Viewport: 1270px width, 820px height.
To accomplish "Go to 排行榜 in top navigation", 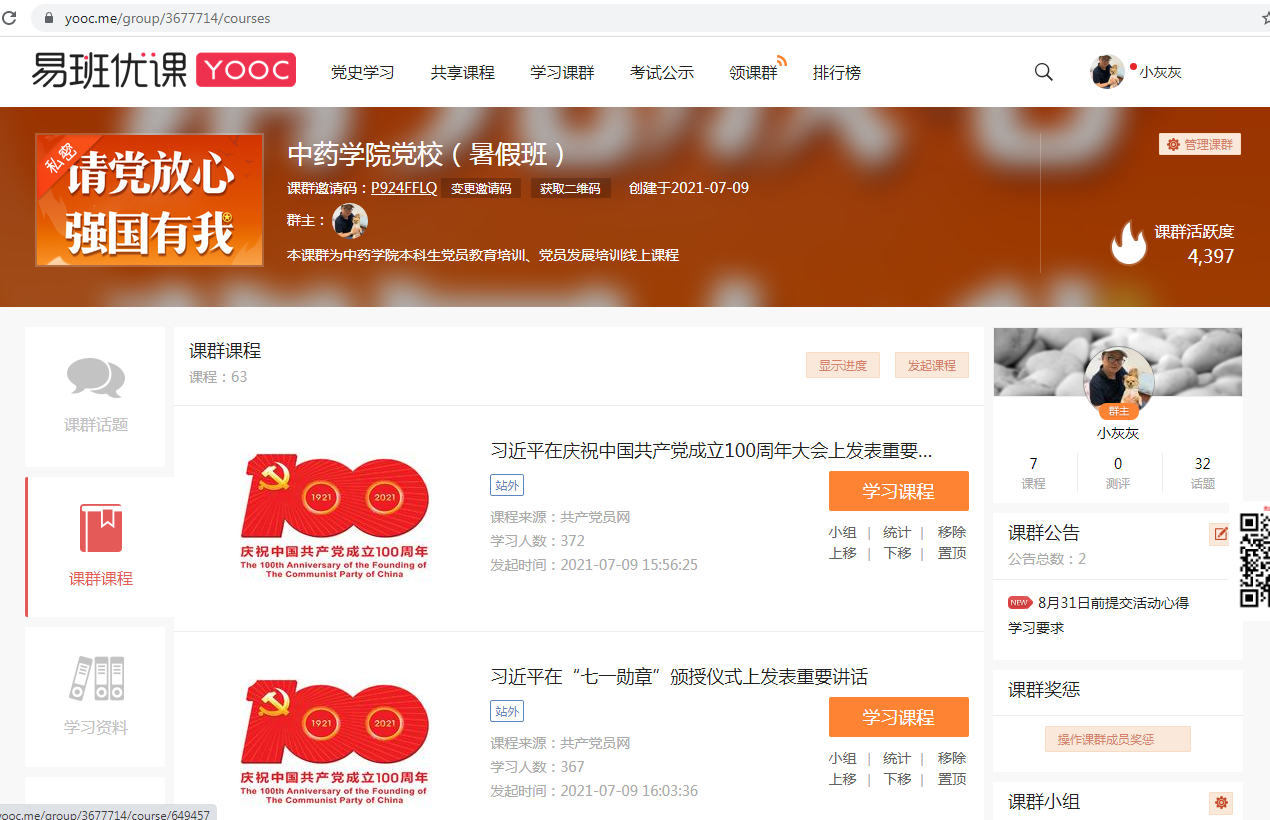I will pos(836,73).
